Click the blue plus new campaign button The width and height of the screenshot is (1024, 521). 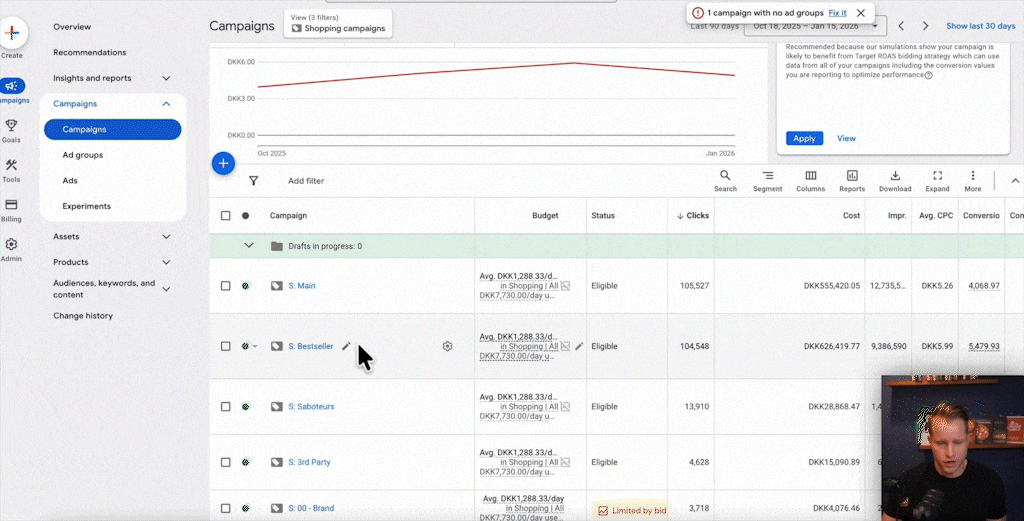[223, 163]
